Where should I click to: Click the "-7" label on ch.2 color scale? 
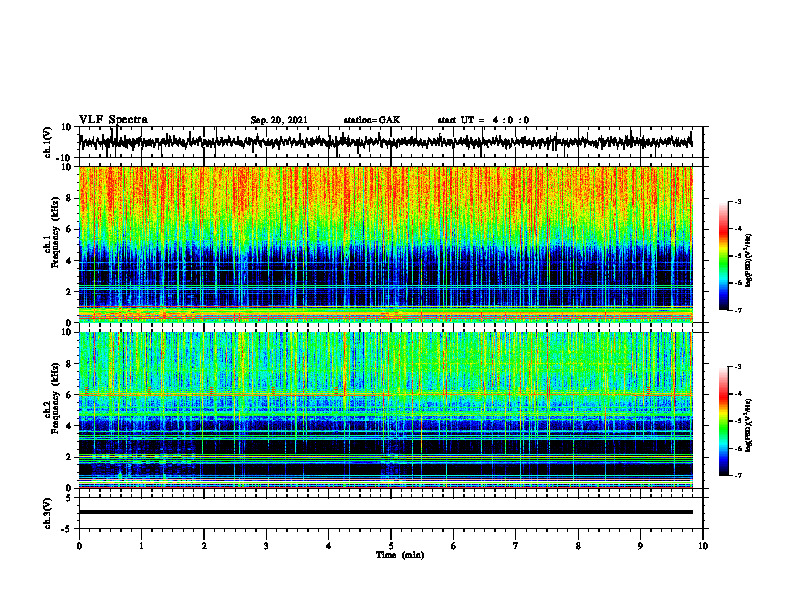(737, 475)
